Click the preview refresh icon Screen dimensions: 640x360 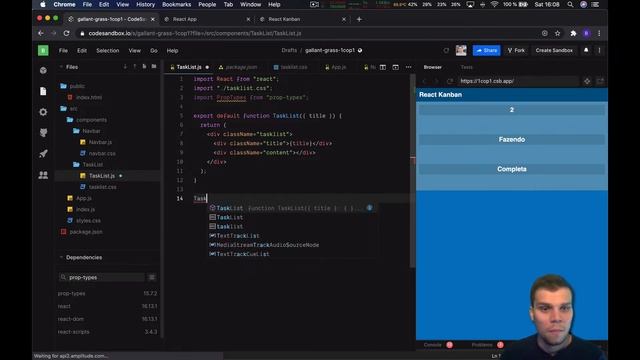coord(450,81)
